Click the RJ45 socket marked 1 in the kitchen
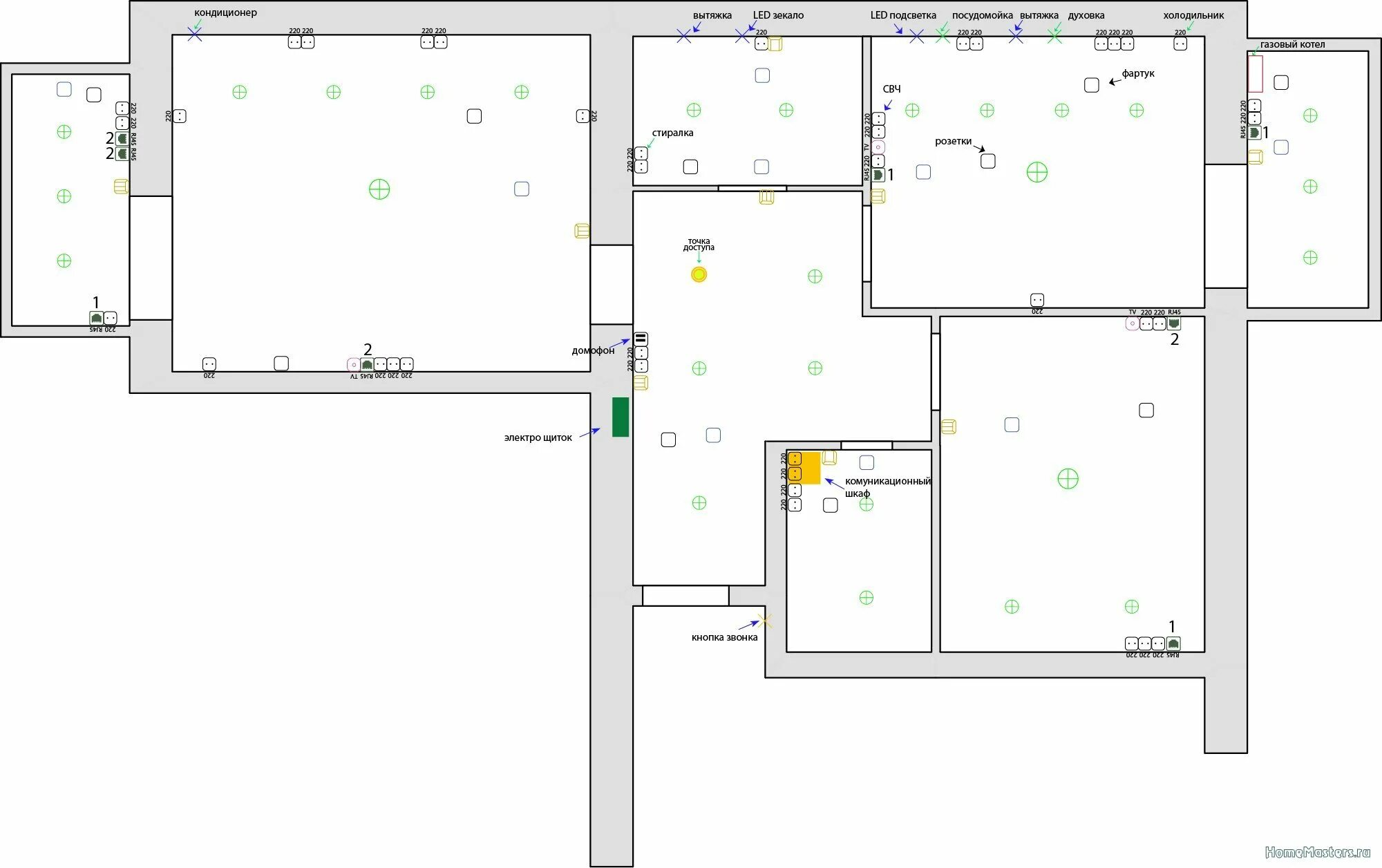The image size is (1382, 868). (x=878, y=175)
